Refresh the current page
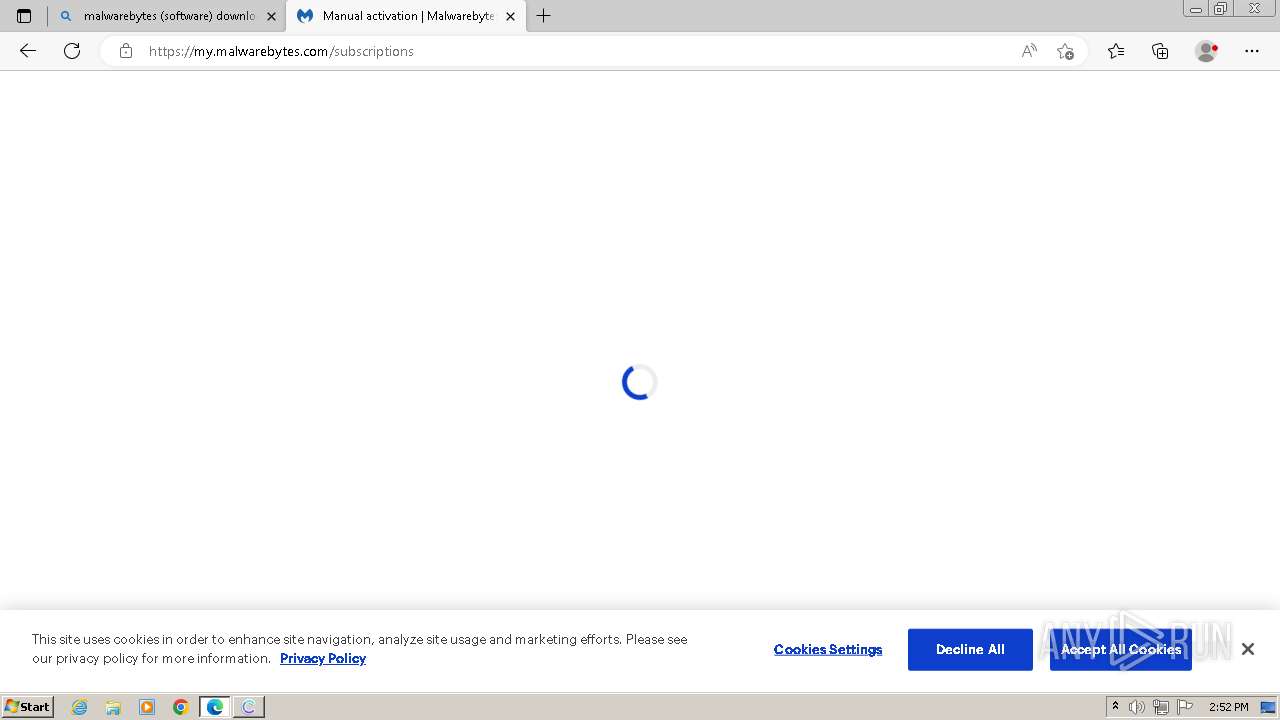Image resolution: width=1280 pixels, height=720 pixels. pos(72,51)
